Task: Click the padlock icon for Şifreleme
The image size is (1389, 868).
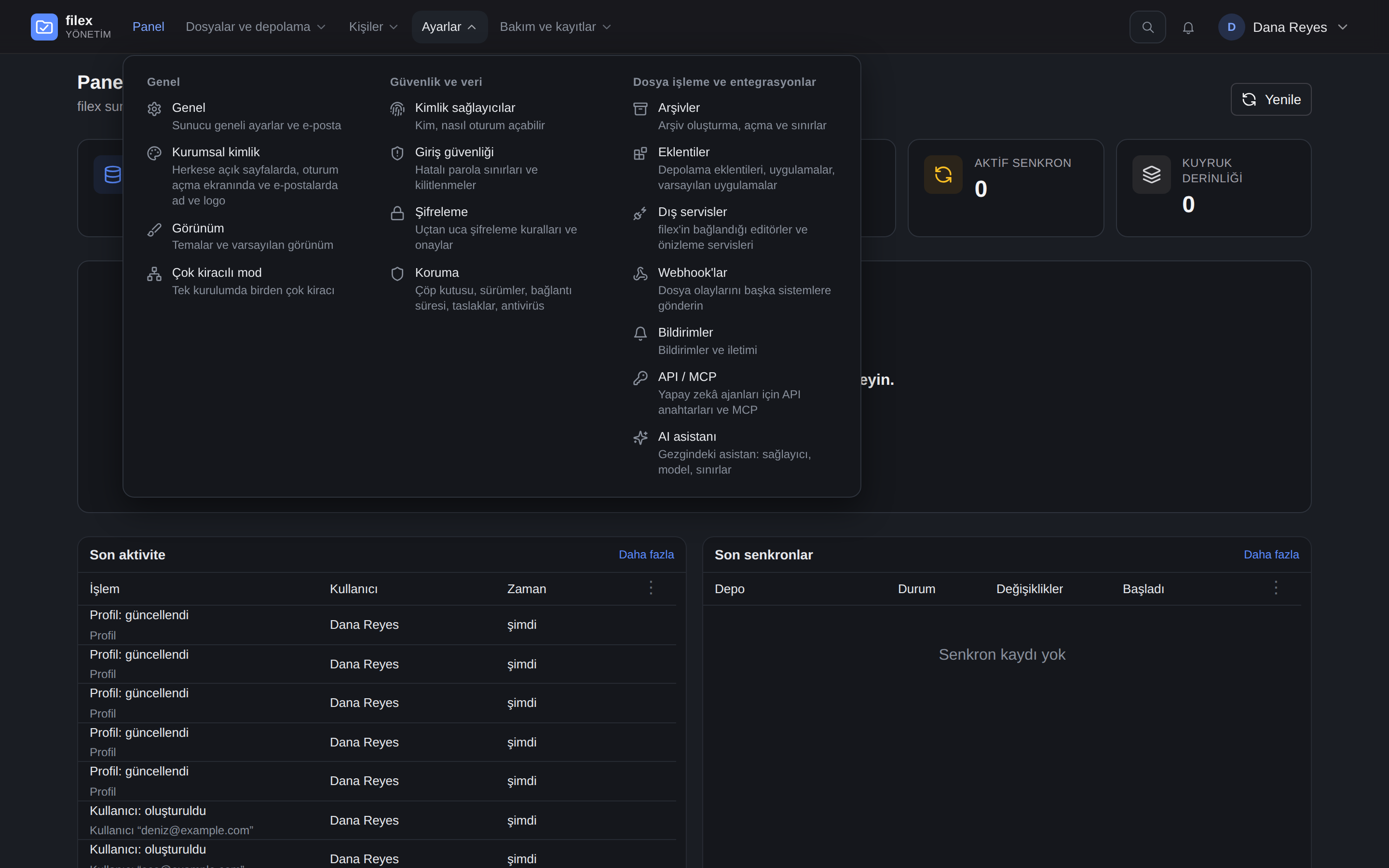Action: 397,214
